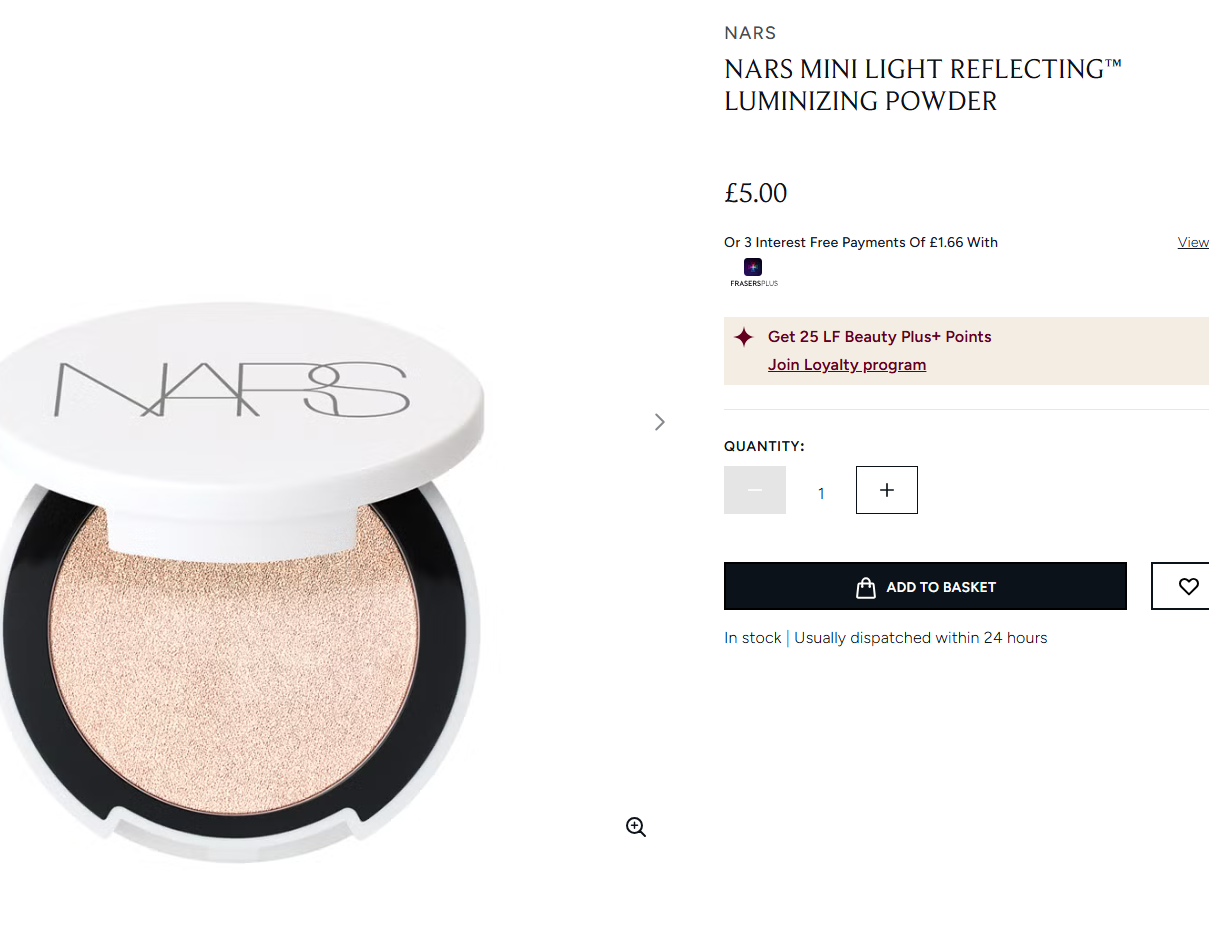The width and height of the screenshot is (1209, 948).
Task: Click Usually dispatched within 24 hours text
Action: (921, 638)
